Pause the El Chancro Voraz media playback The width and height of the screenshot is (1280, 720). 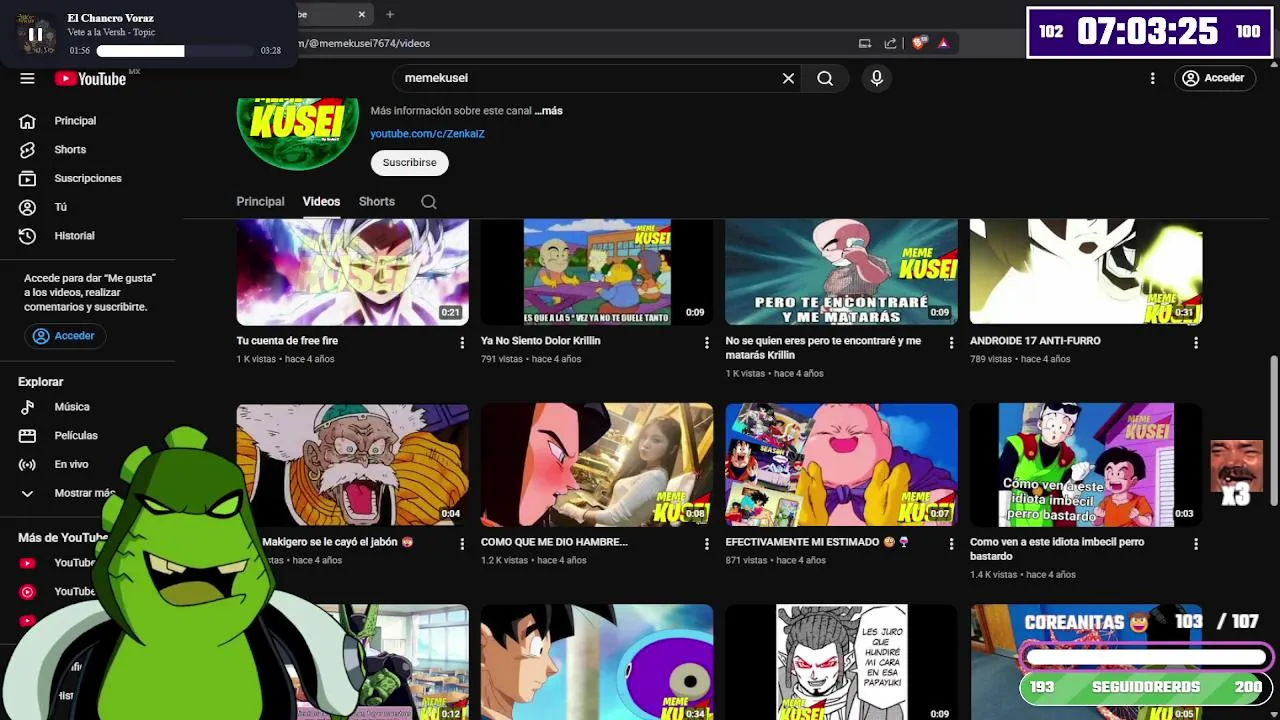(35, 34)
